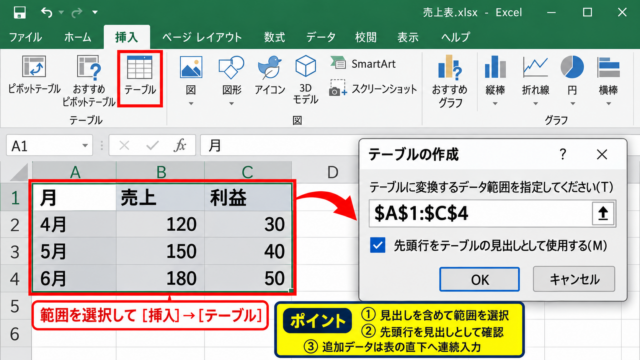This screenshot has height=360, width=640.
Task: Switch to the ホーム tab
Action: coord(78,38)
